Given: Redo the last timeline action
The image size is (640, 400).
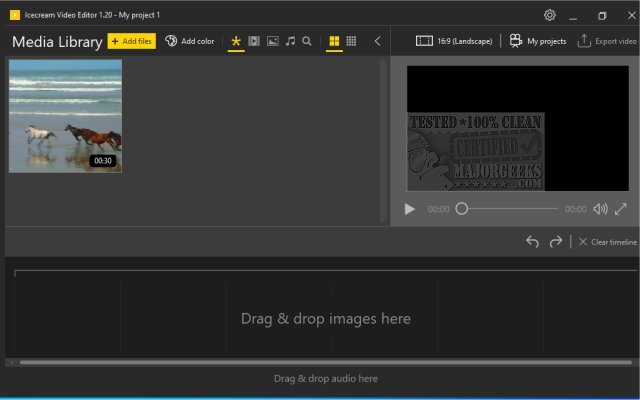Looking at the screenshot, I should (556, 242).
